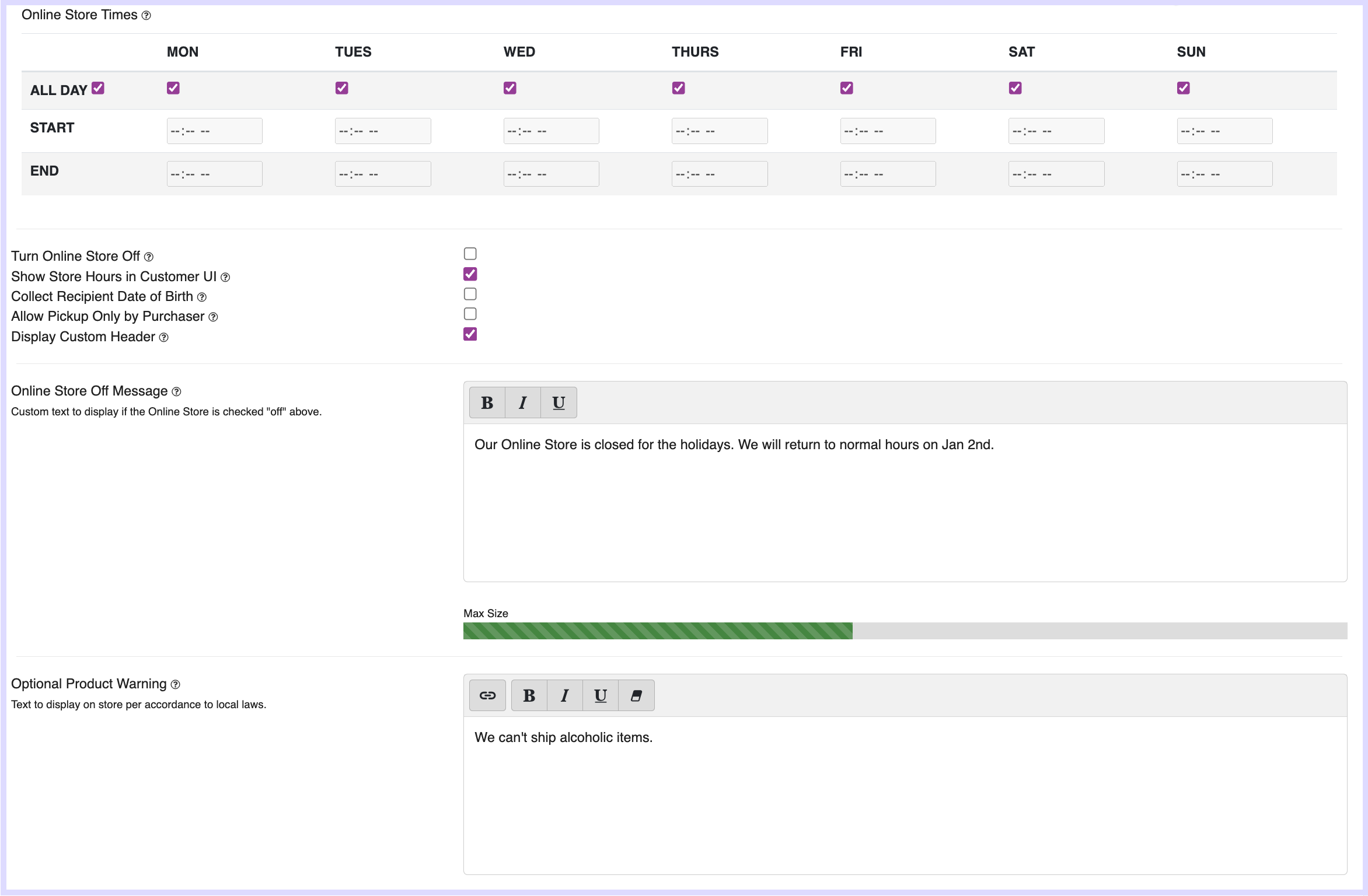Image resolution: width=1368 pixels, height=896 pixels.
Task: Open help icon next to Online Store Times
Action: coord(146,16)
